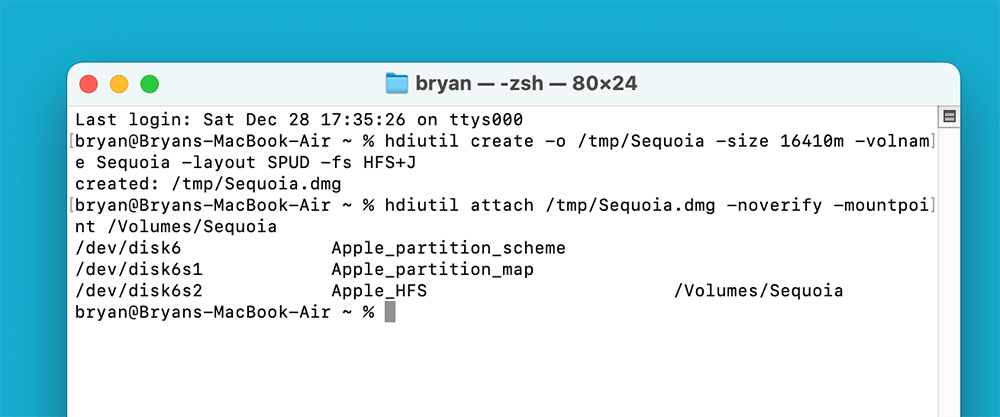The height and width of the screenshot is (417, 1000).
Task: Minimize the Terminal with the yellow button
Action: (x=119, y=84)
